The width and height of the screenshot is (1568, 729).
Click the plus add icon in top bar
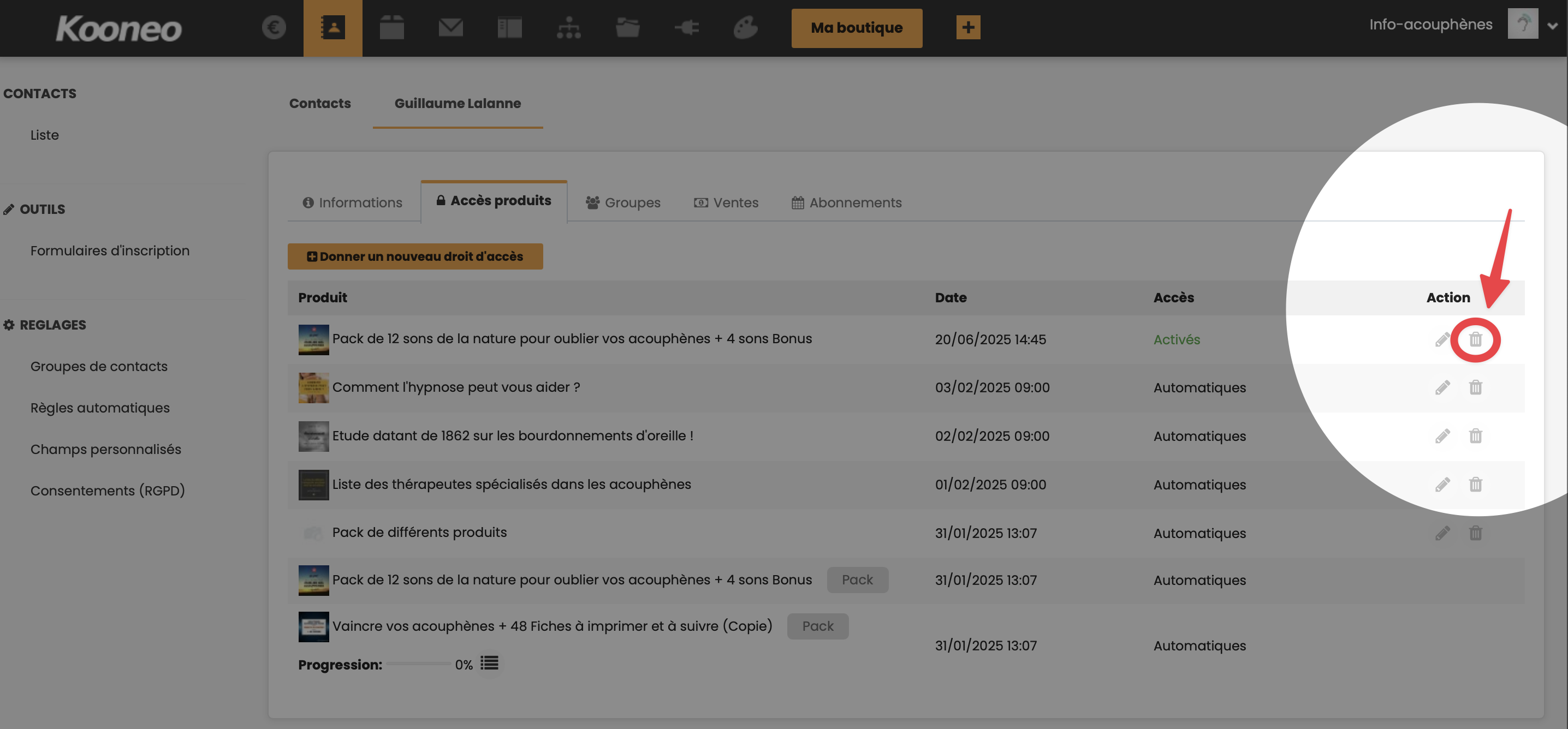coord(968,27)
